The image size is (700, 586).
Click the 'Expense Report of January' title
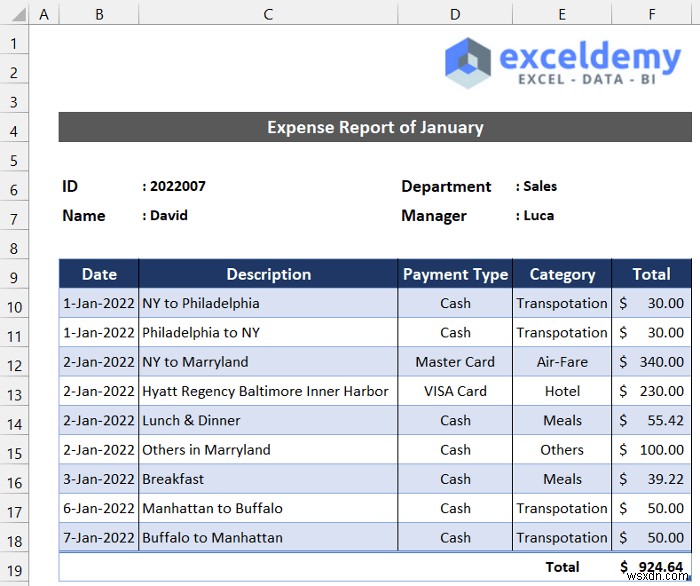pos(375,127)
